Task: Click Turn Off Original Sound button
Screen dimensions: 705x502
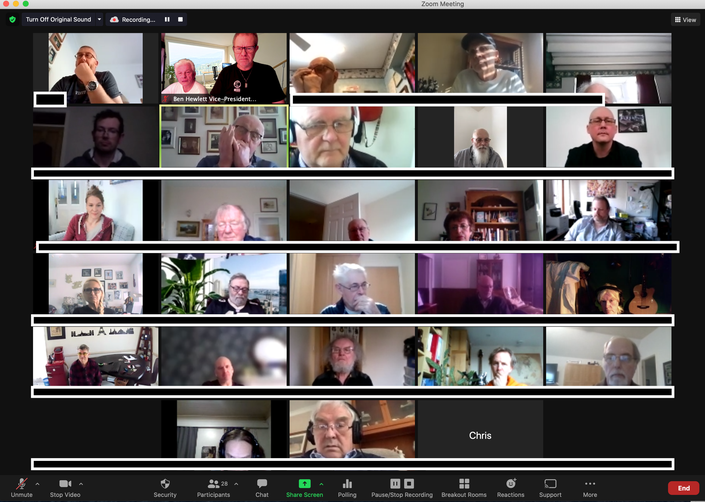Action: click(57, 19)
